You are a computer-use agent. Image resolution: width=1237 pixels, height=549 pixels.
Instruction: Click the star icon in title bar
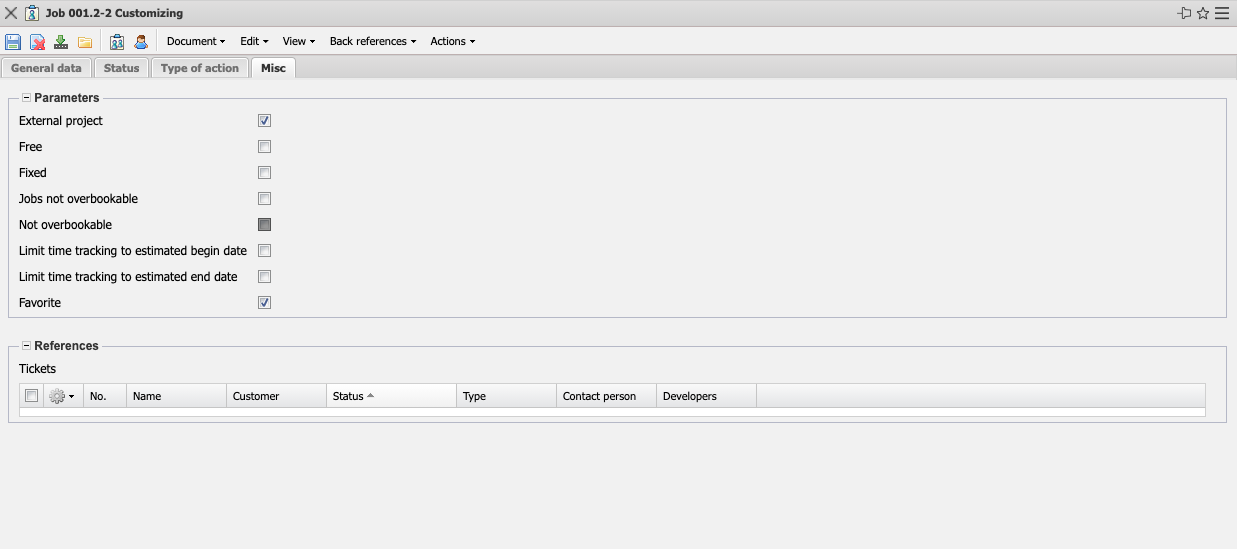coord(1203,13)
